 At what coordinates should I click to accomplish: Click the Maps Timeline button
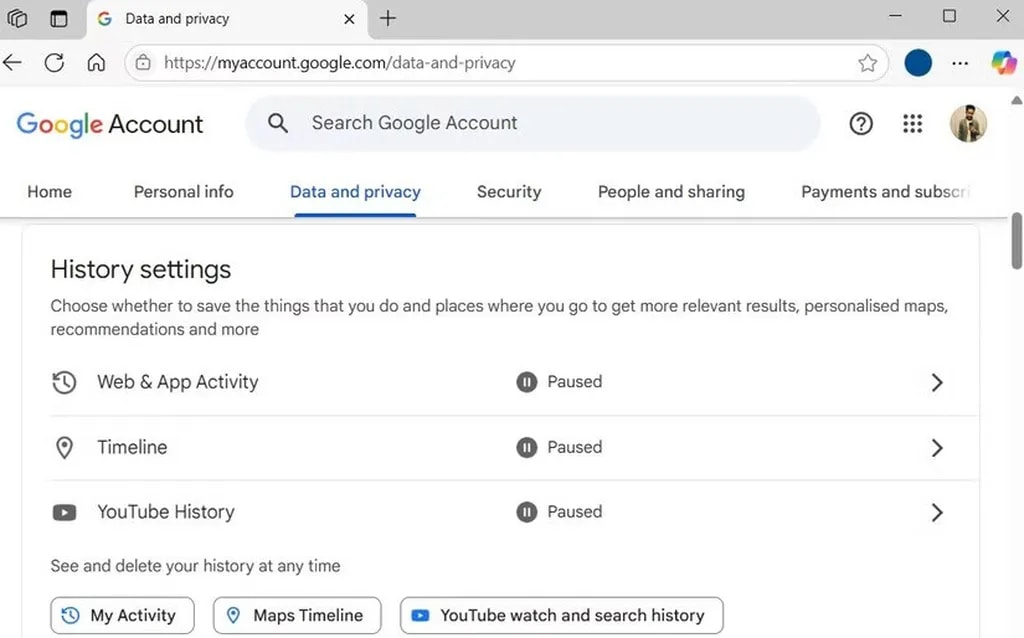pos(297,616)
